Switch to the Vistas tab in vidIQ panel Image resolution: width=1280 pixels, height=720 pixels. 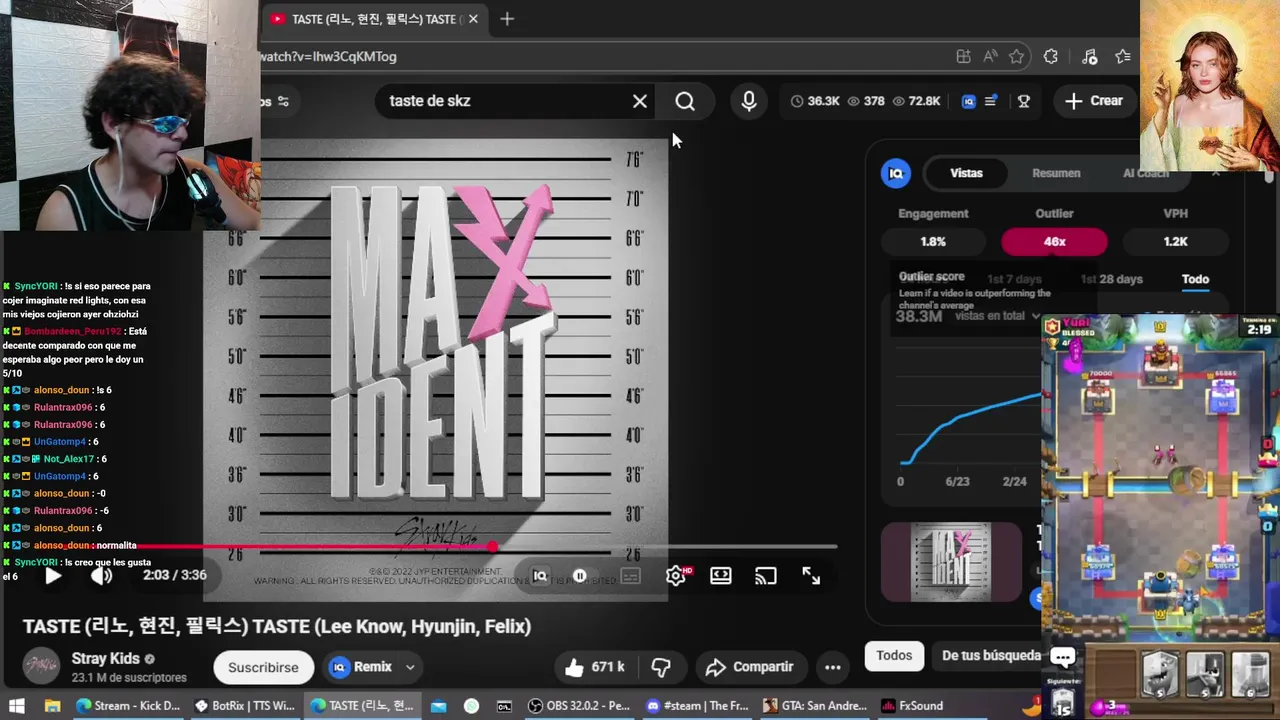click(966, 173)
